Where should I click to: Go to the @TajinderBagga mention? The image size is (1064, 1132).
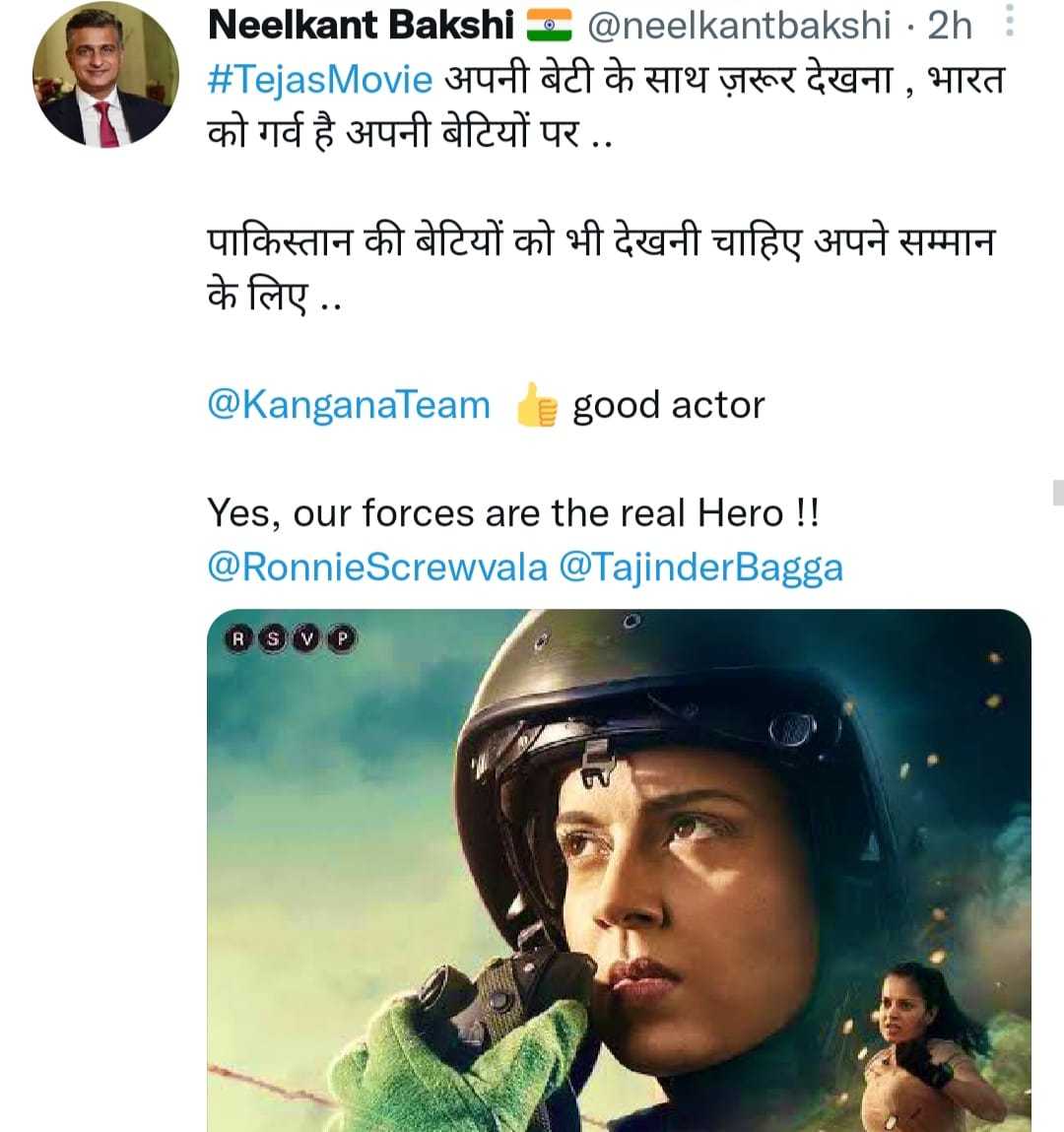pyautogui.click(x=700, y=567)
